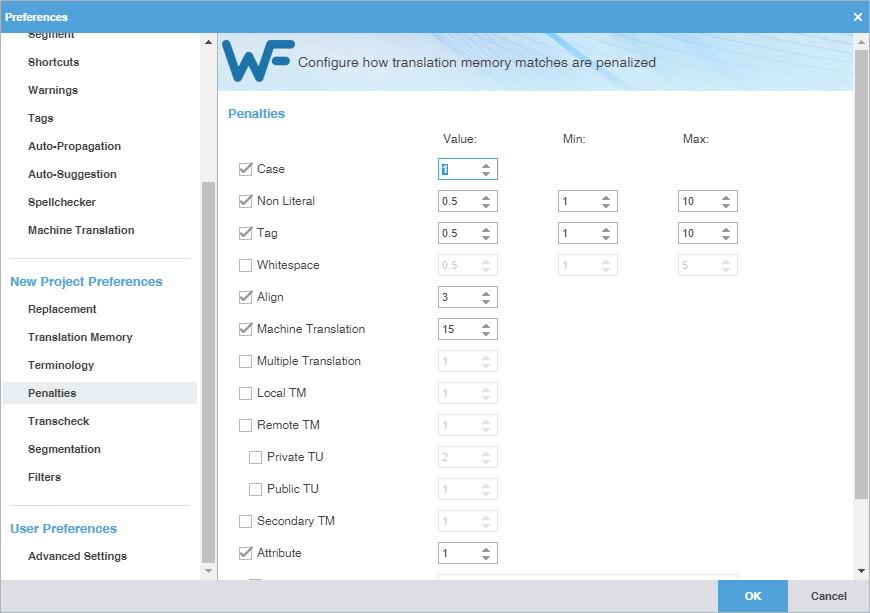Image resolution: width=870 pixels, height=613 pixels.
Task: Check the Local TM penalty box
Action: point(245,393)
